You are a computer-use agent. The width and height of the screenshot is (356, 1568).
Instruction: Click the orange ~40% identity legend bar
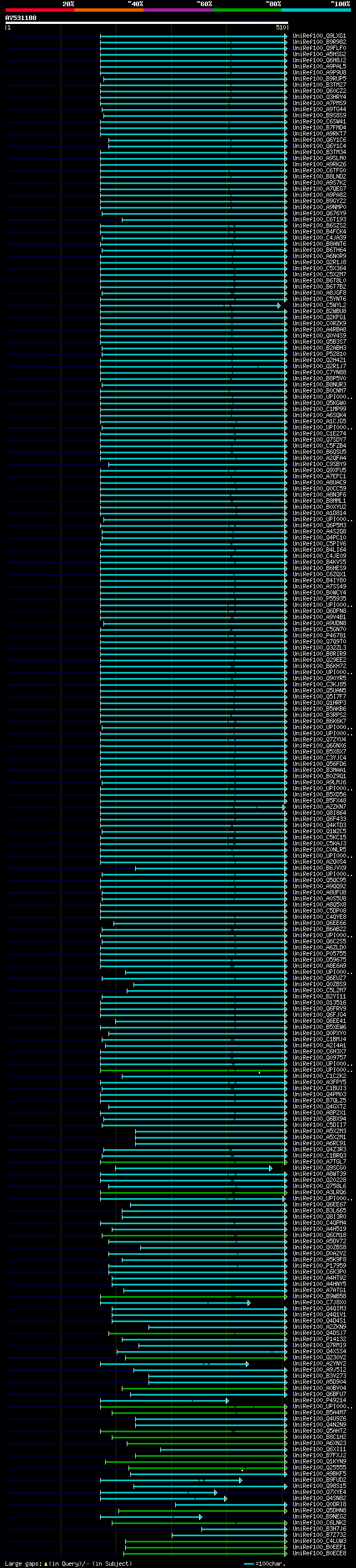click(x=109, y=10)
